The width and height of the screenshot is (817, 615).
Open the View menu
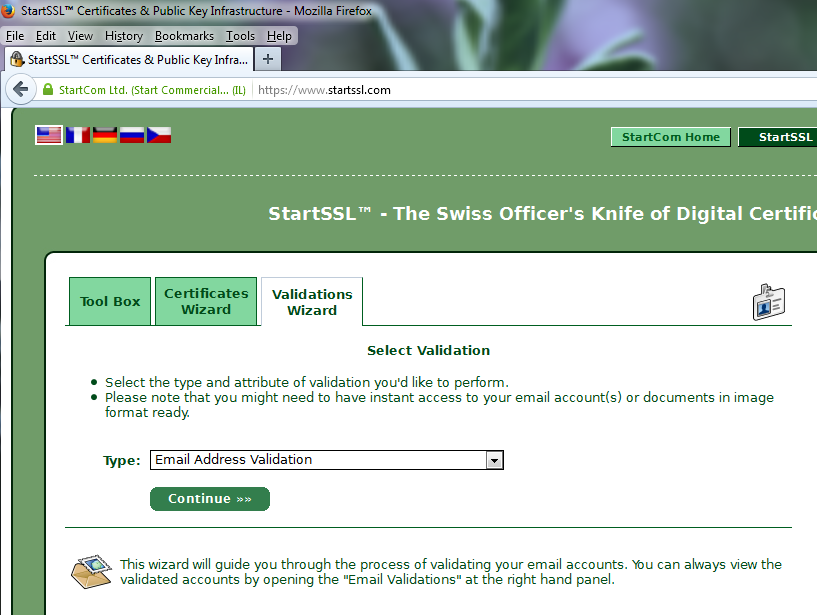coord(80,36)
